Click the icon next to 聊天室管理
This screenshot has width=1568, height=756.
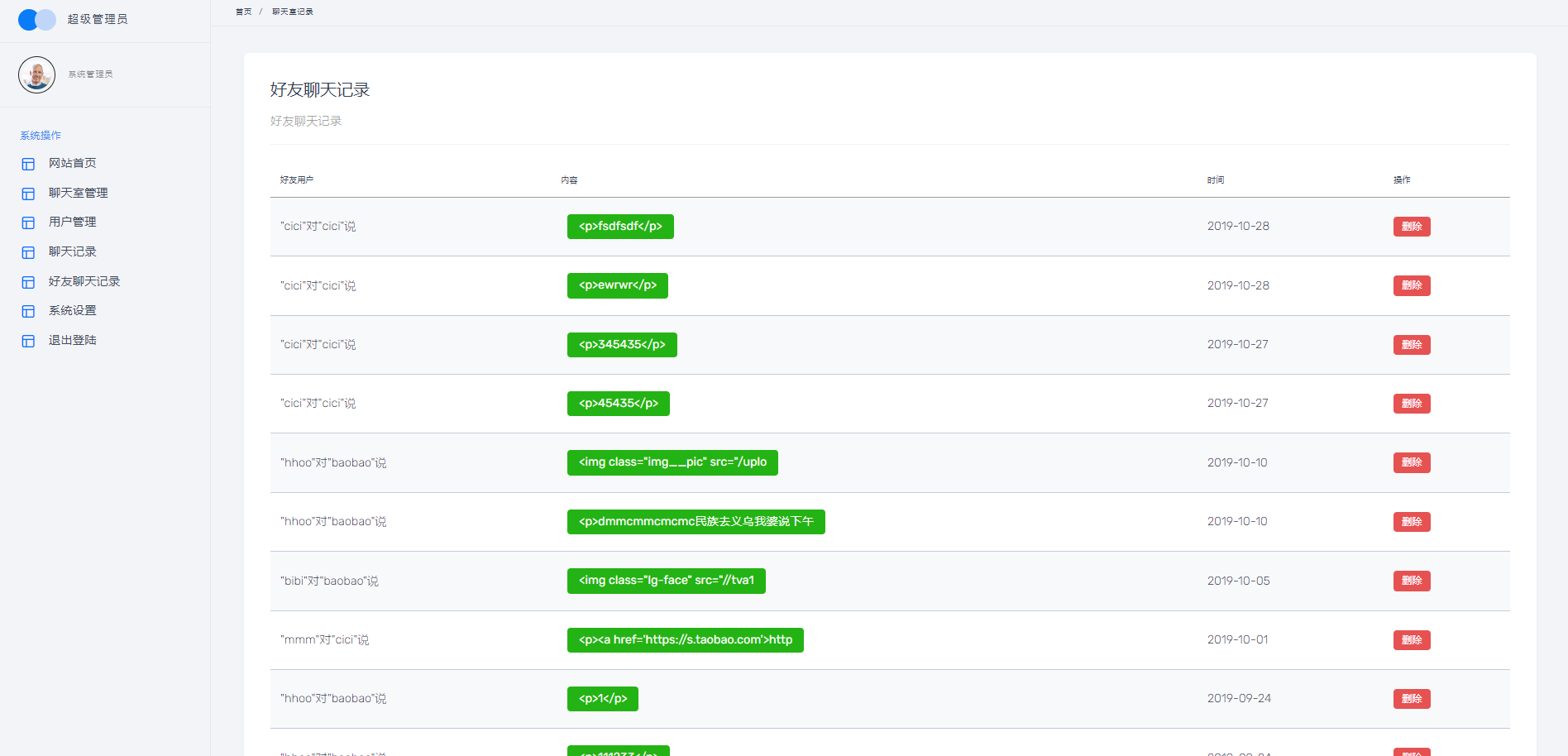(x=28, y=194)
